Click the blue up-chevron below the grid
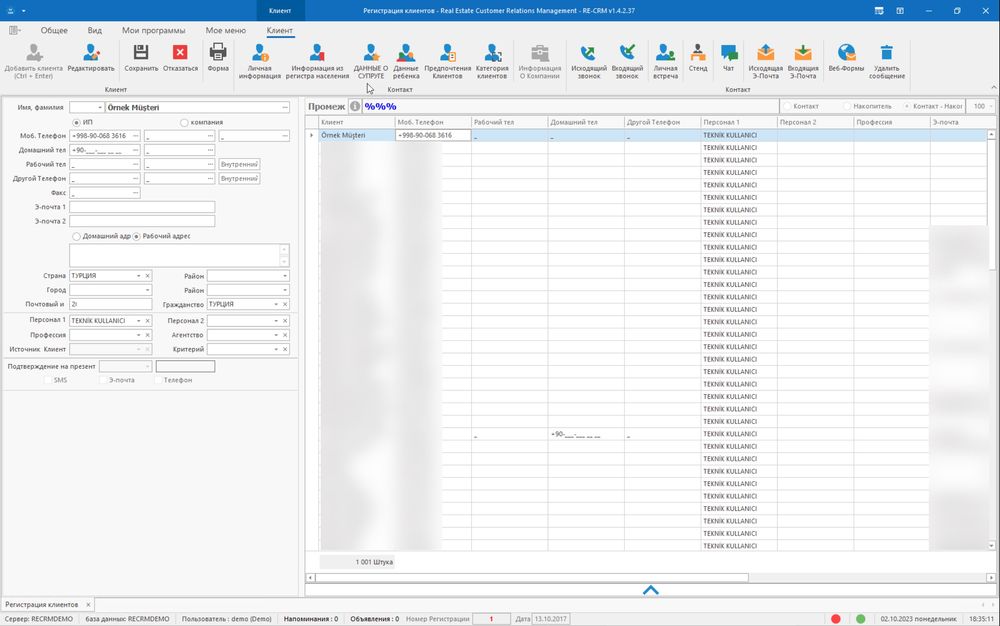Viewport: 1000px width, 626px height. [x=651, y=590]
